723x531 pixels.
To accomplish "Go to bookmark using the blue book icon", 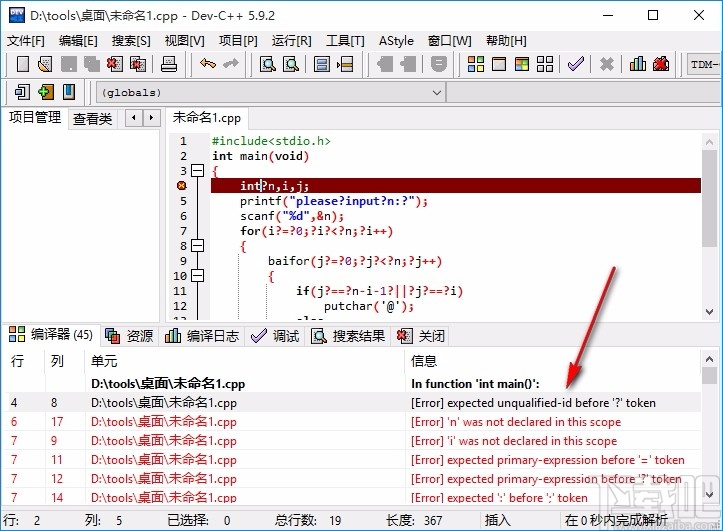I will 69,92.
